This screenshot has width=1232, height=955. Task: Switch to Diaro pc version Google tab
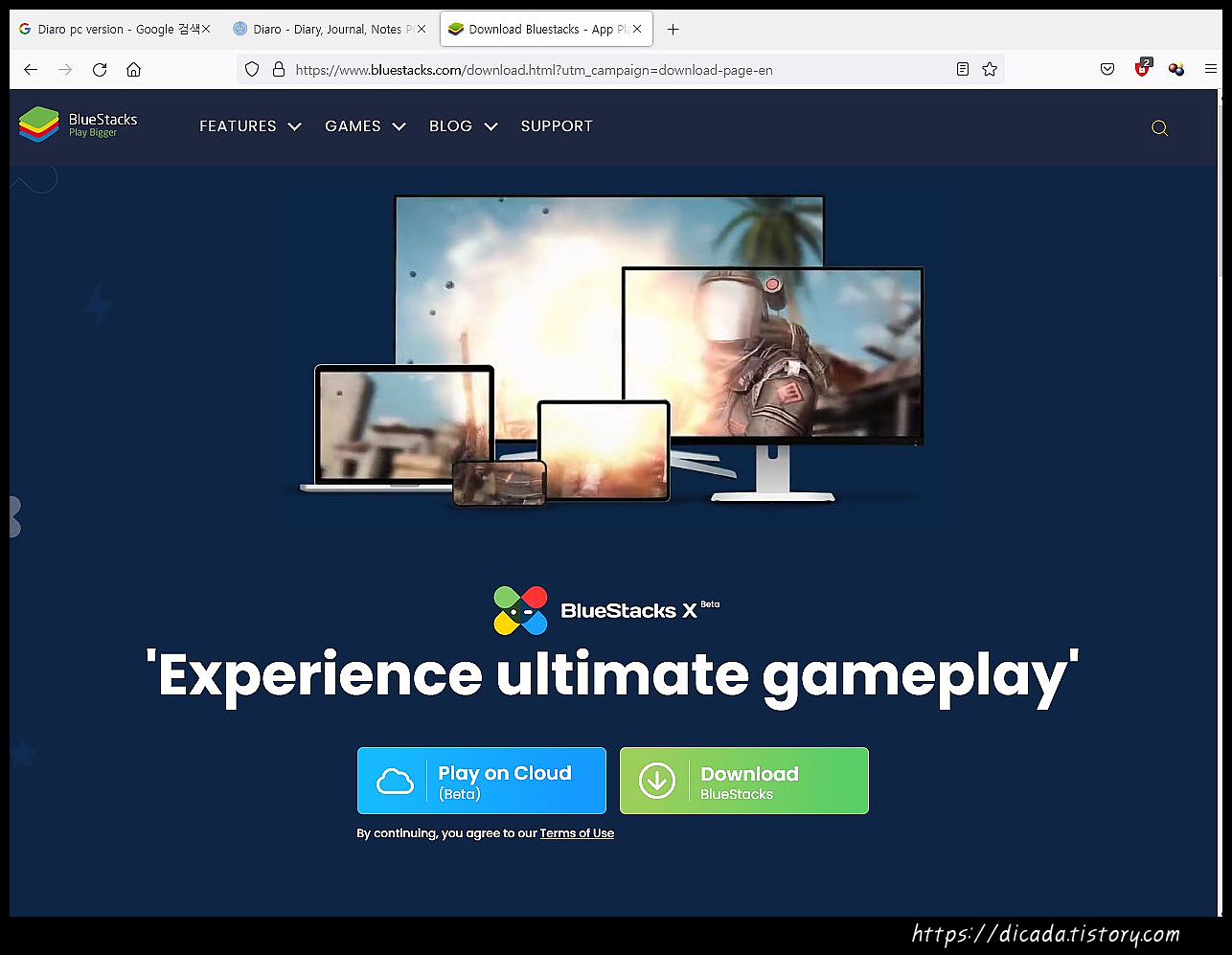click(115, 29)
